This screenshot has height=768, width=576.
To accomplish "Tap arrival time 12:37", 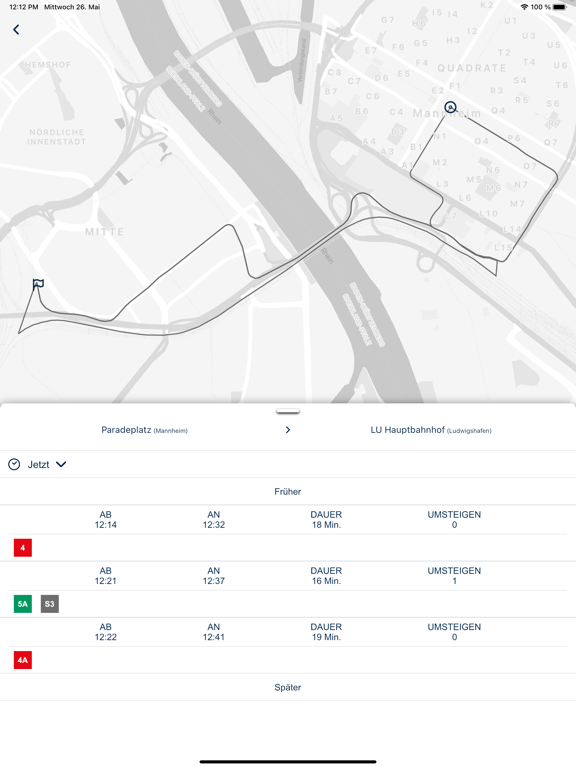I will [x=214, y=581].
